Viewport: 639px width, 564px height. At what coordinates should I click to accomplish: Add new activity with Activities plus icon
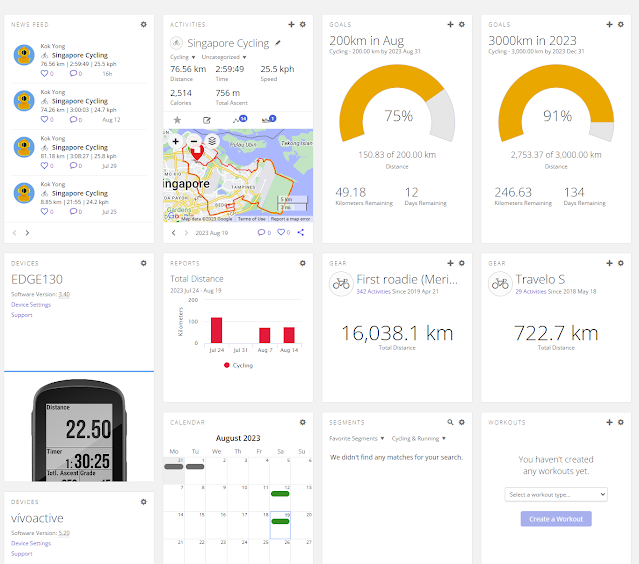(x=291, y=24)
